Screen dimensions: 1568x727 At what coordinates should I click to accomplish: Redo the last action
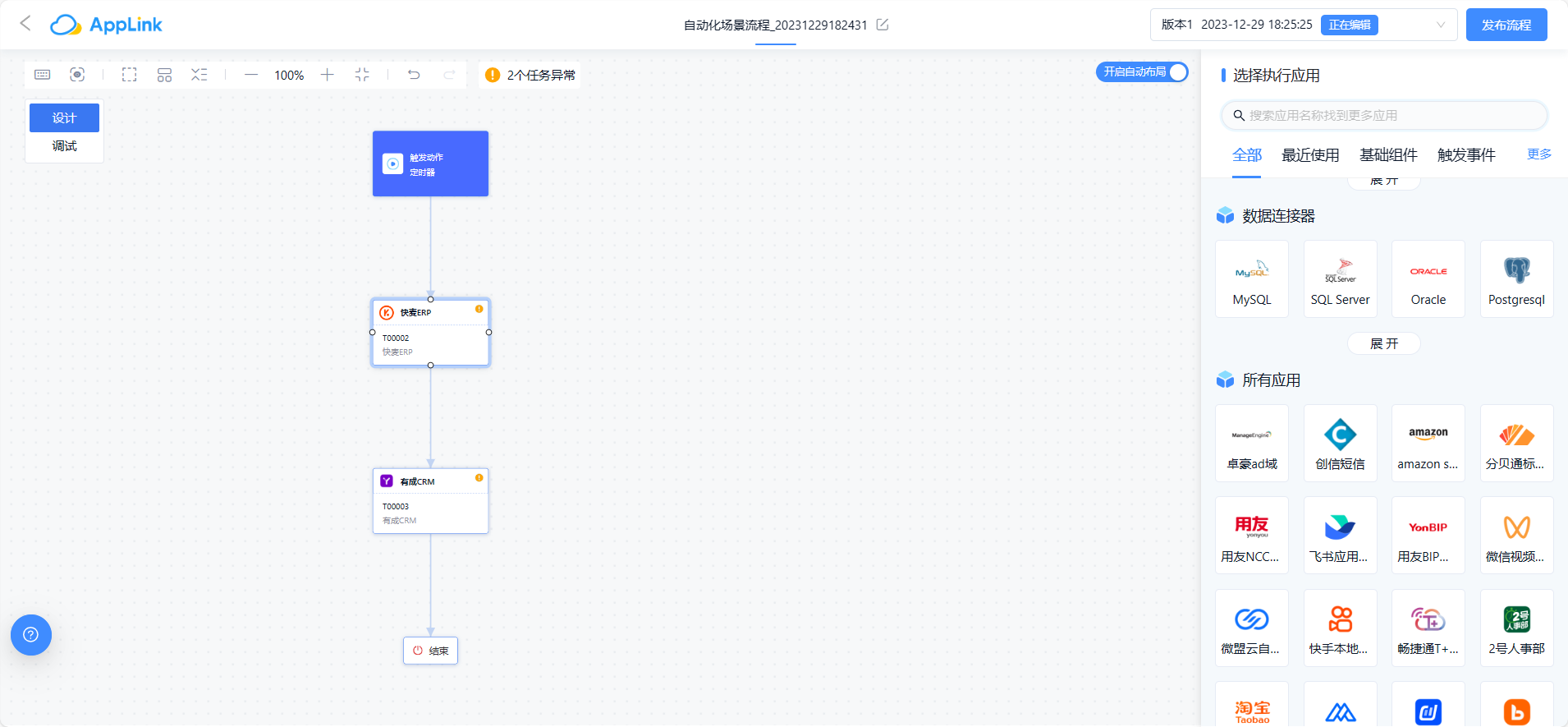449,75
